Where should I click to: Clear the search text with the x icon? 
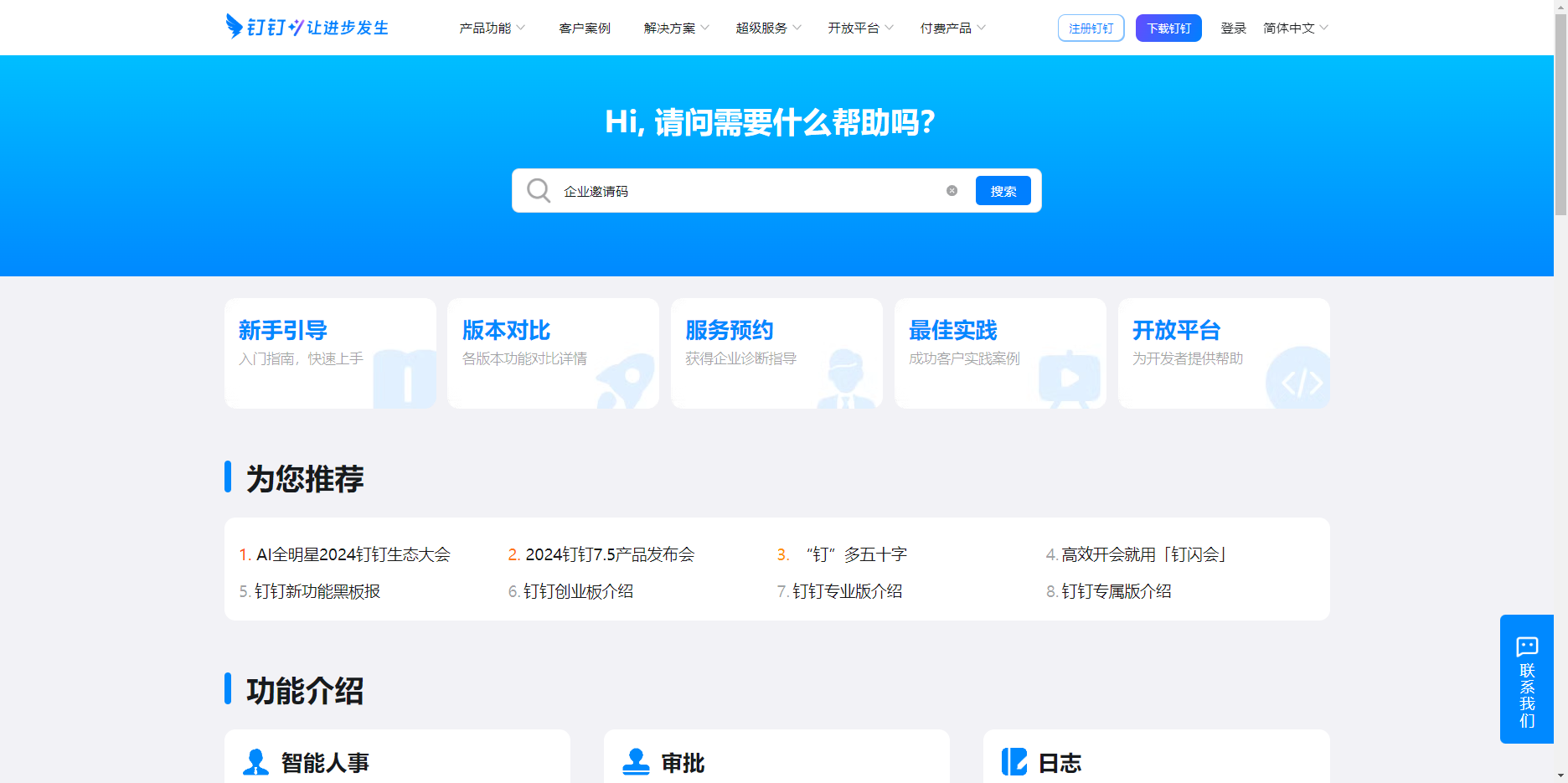click(952, 190)
